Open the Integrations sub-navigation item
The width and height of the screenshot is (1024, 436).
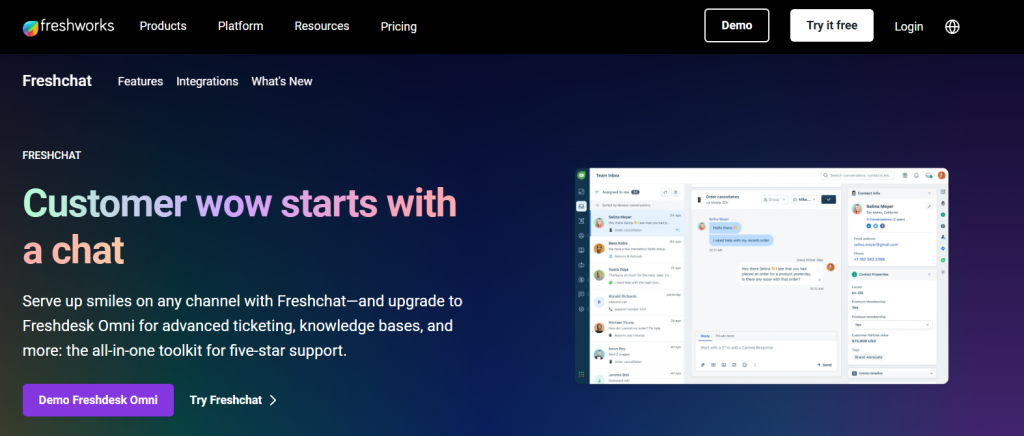pos(207,82)
